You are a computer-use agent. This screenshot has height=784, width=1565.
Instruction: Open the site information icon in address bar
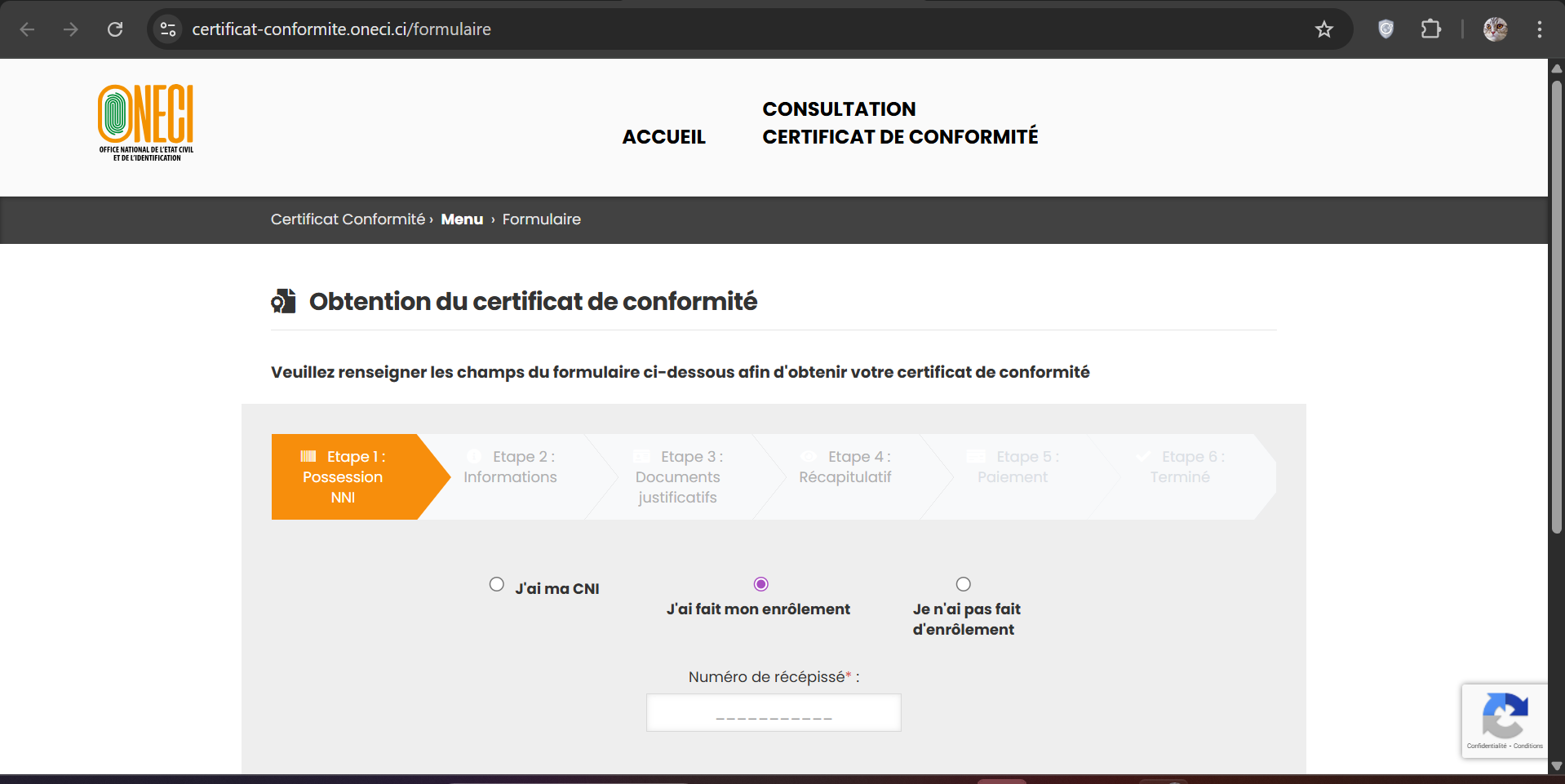pyautogui.click(x=168, y=29)
